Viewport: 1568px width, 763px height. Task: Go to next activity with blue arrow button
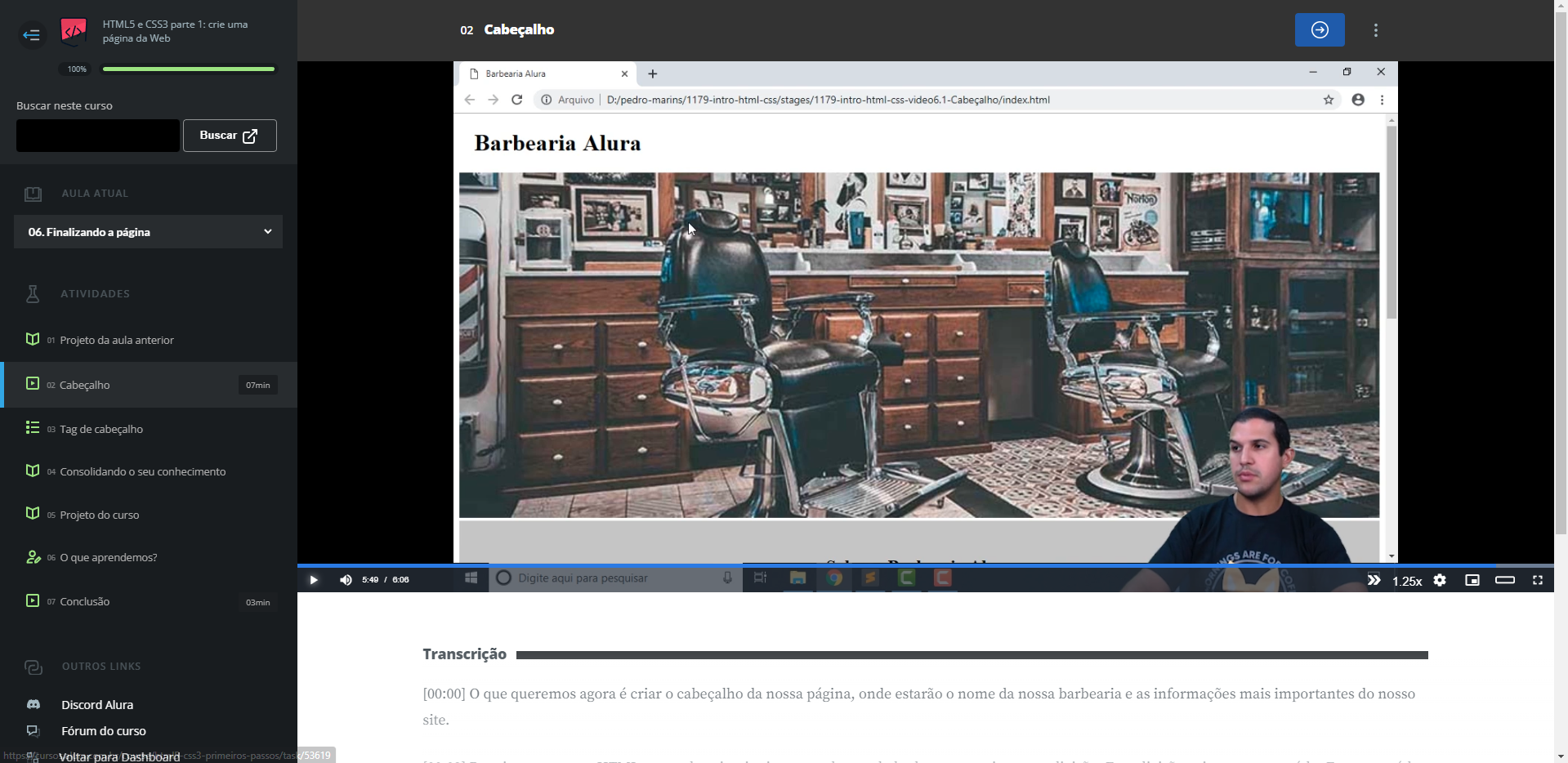[1320, 30]
